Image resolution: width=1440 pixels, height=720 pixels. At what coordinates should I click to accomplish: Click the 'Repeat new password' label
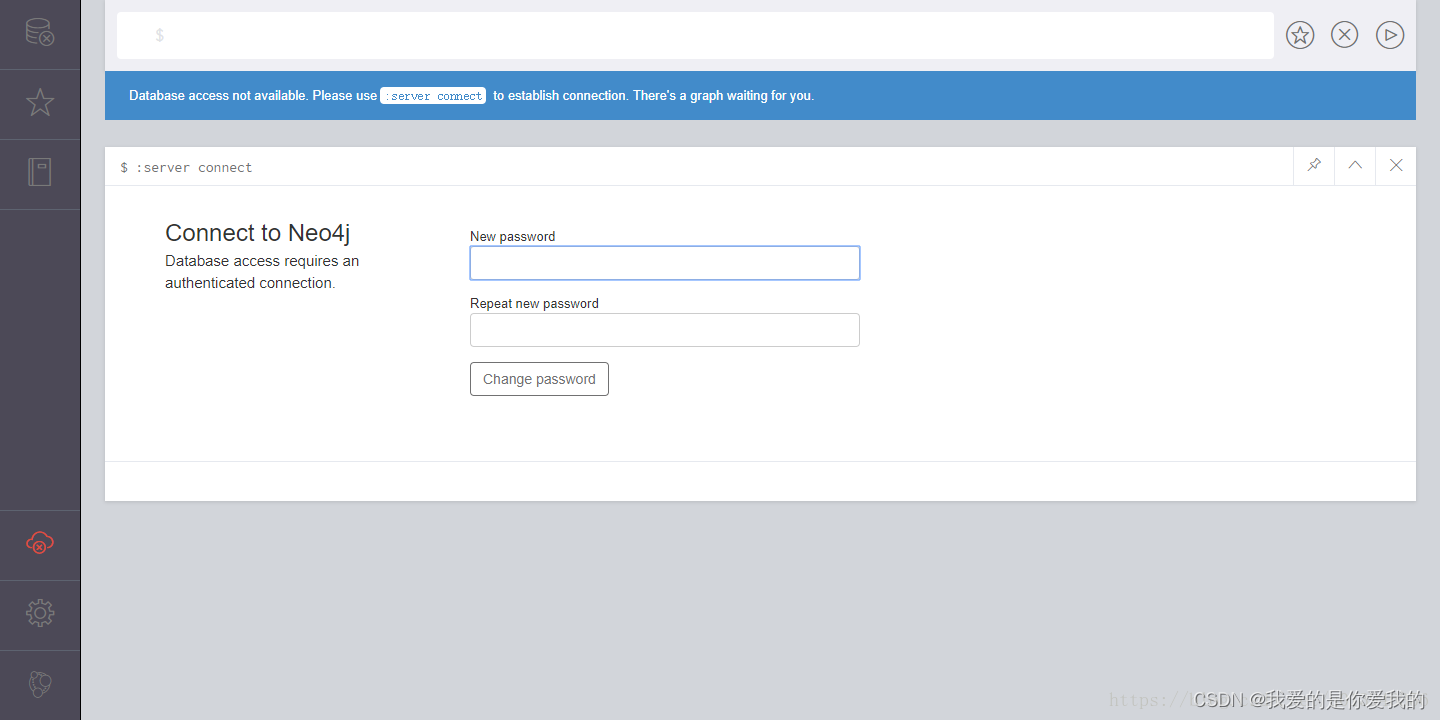[x=534, y=304]
